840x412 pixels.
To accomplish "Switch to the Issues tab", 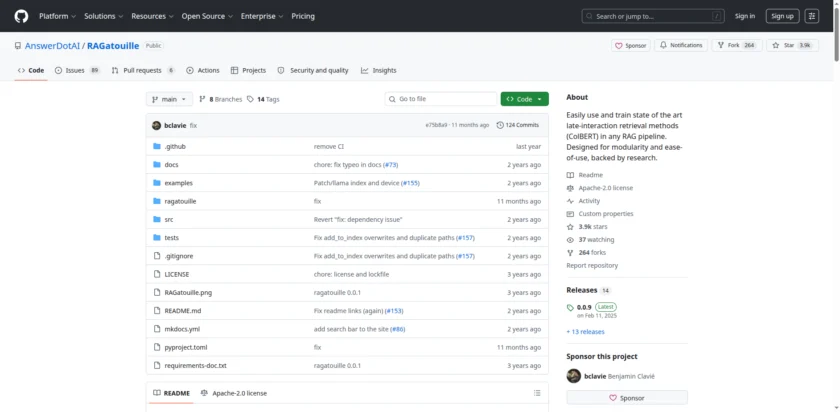I will (x=77, y=70).
